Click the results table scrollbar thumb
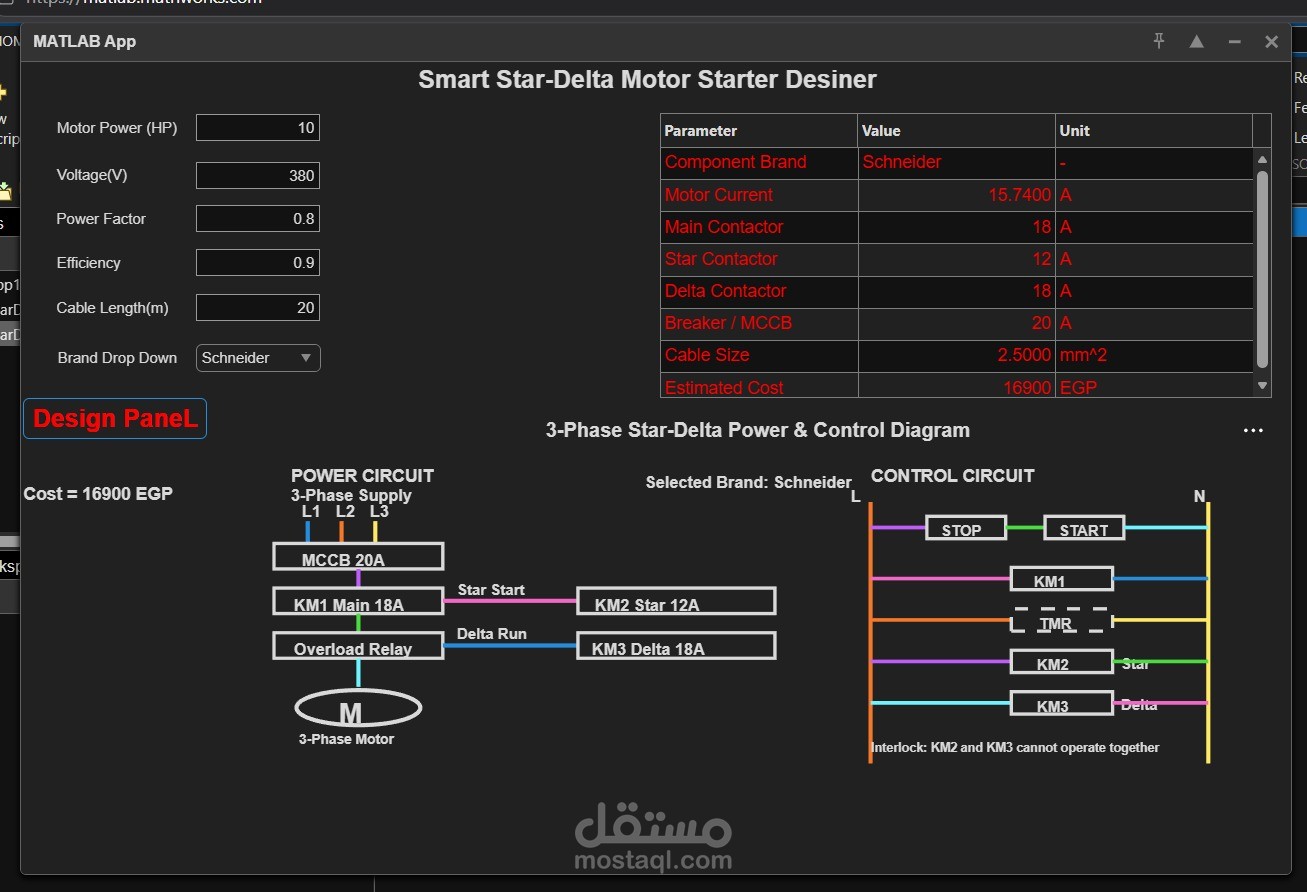The width and height of the screenshot is (1307, 892). (x=1262, y=269)
